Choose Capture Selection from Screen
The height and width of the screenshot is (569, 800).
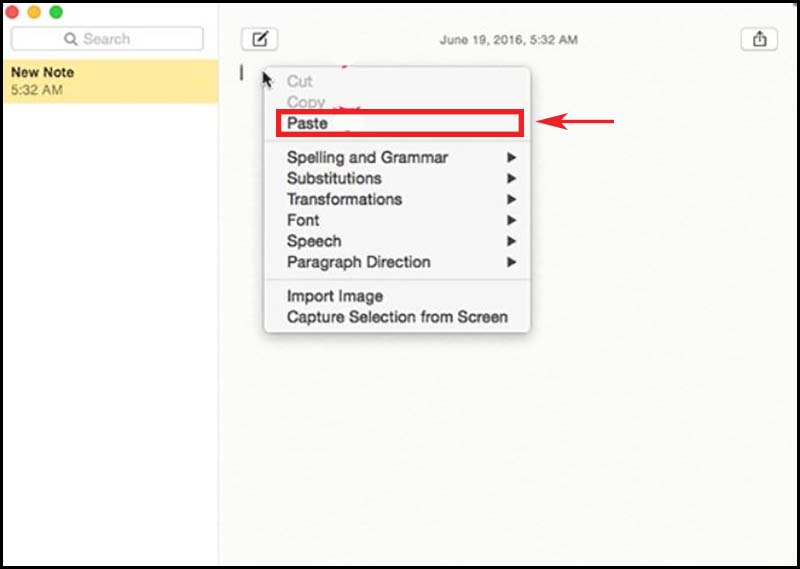tap(397, 317)
